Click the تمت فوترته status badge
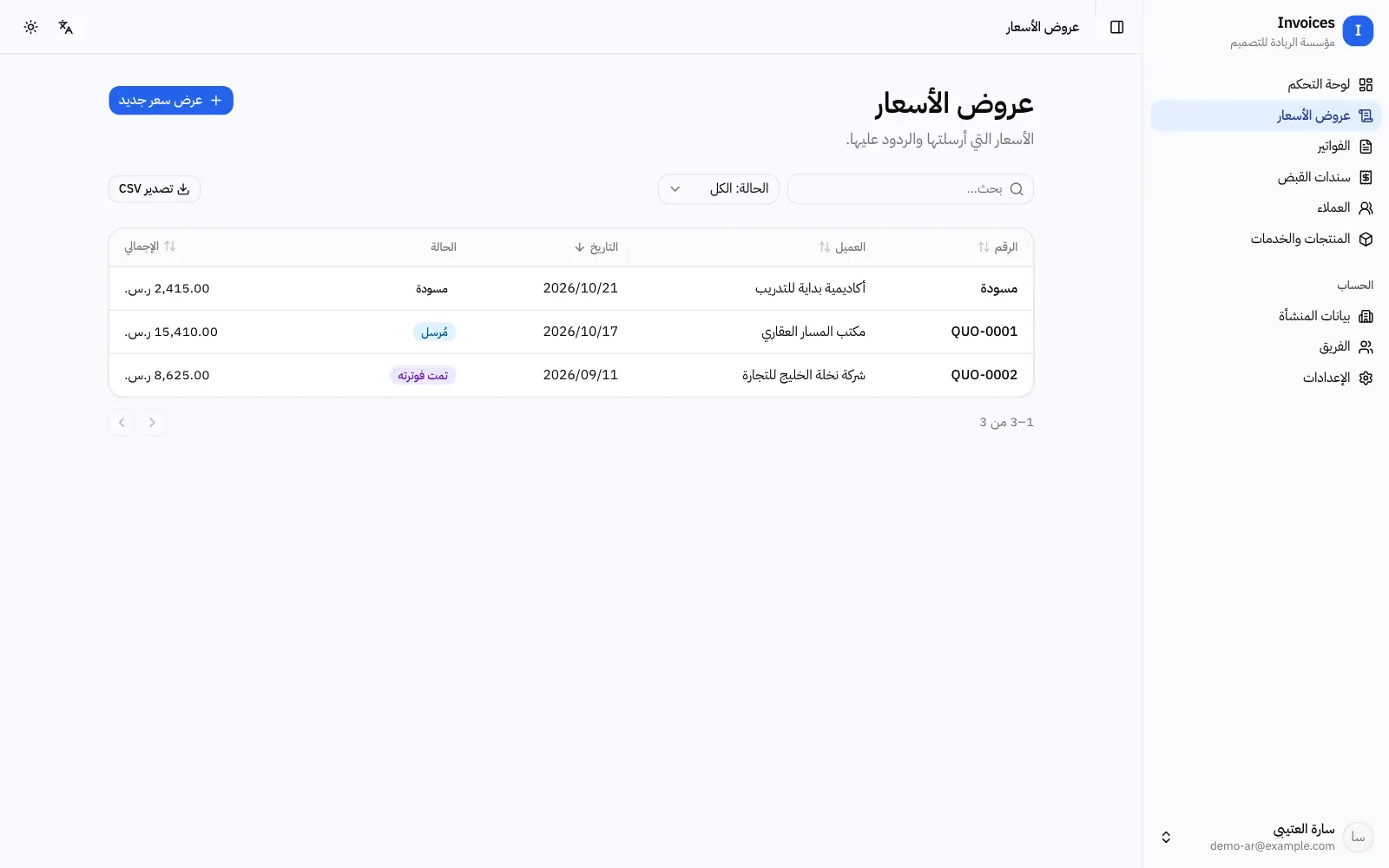 click(423, 376)
